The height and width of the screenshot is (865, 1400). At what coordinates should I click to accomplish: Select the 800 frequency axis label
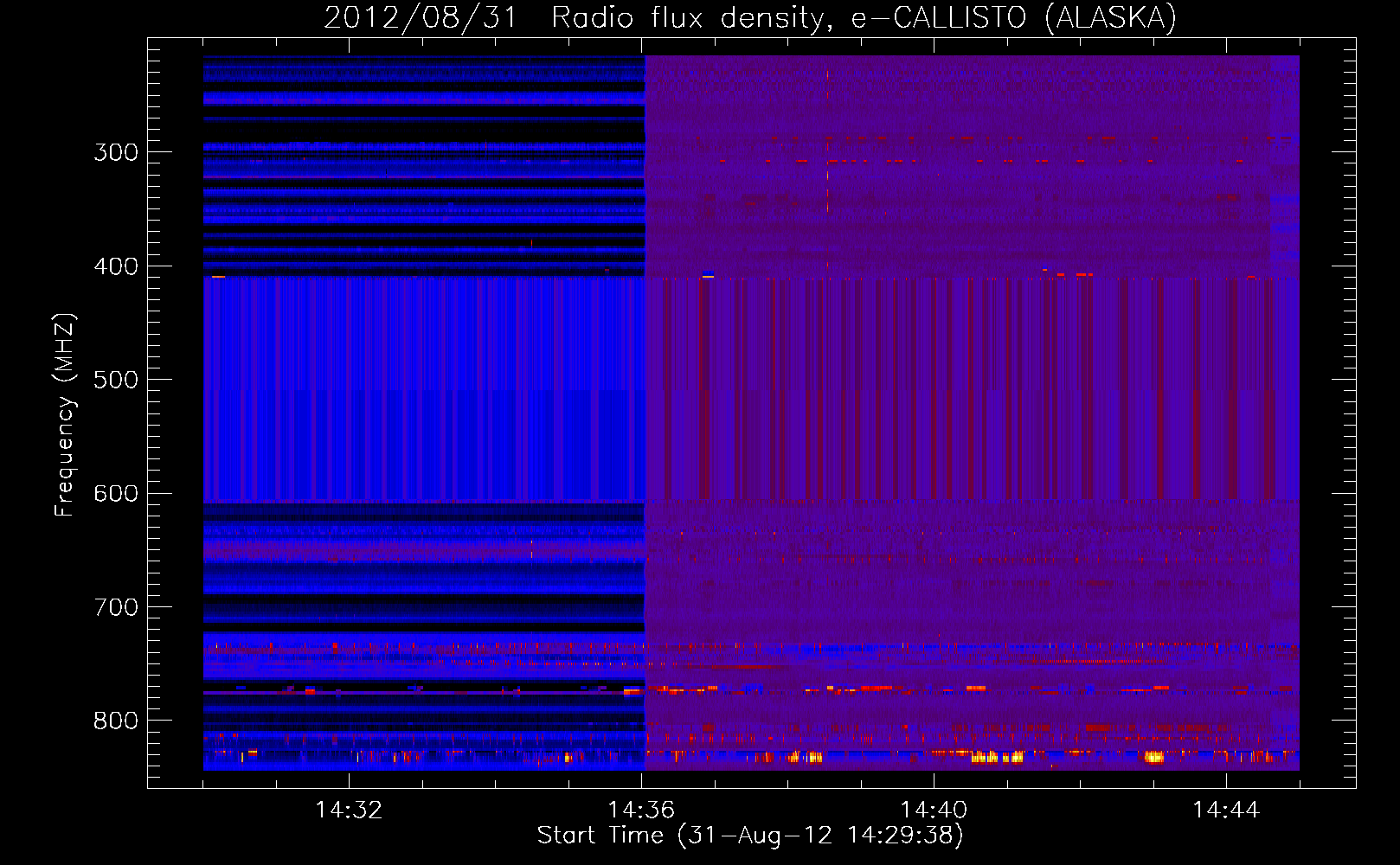[x=116, y=721]
